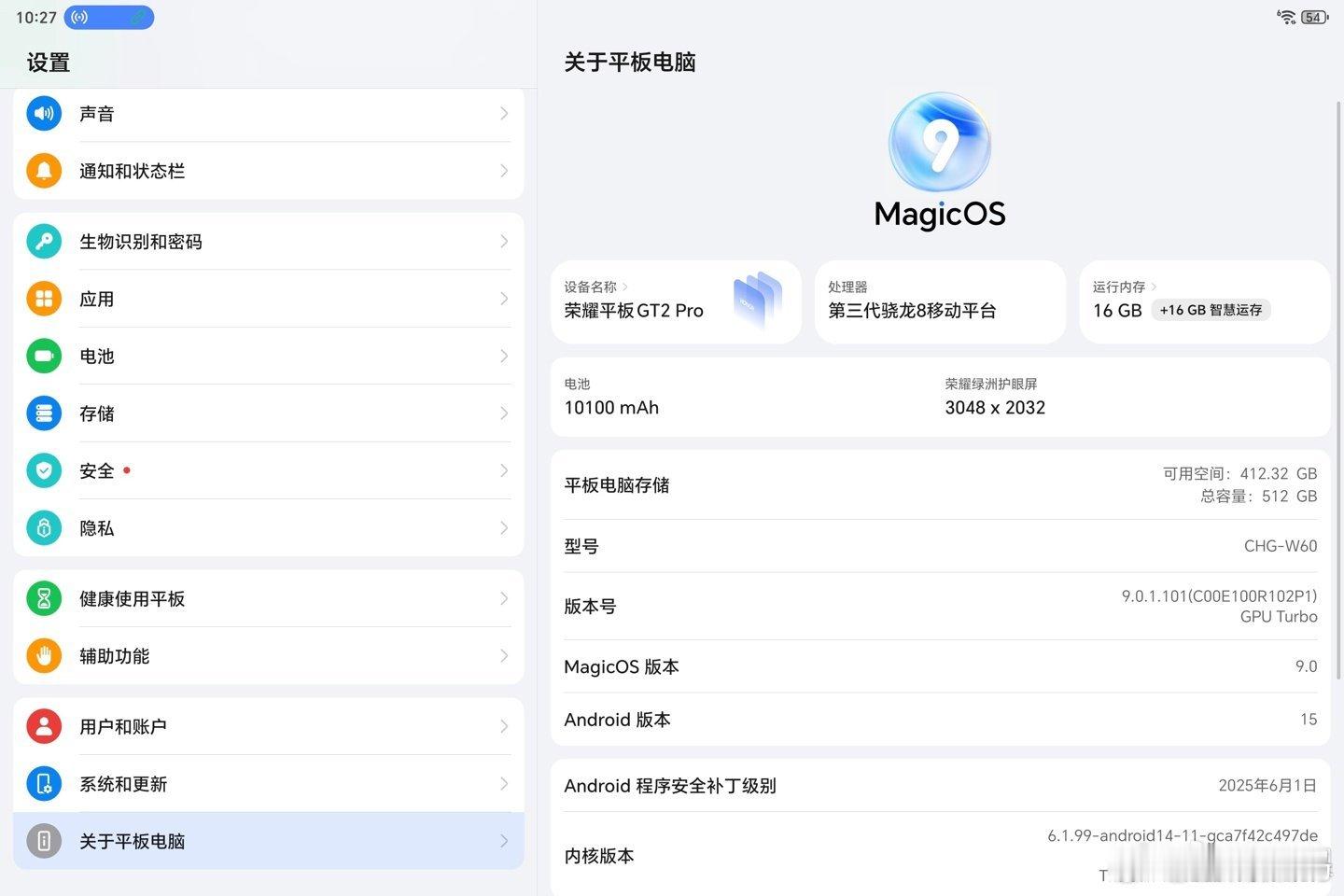Screen dimensions: 1344x896
Task: Tap the hourglass digital wellbeing icon
Action: pos(44,598)
